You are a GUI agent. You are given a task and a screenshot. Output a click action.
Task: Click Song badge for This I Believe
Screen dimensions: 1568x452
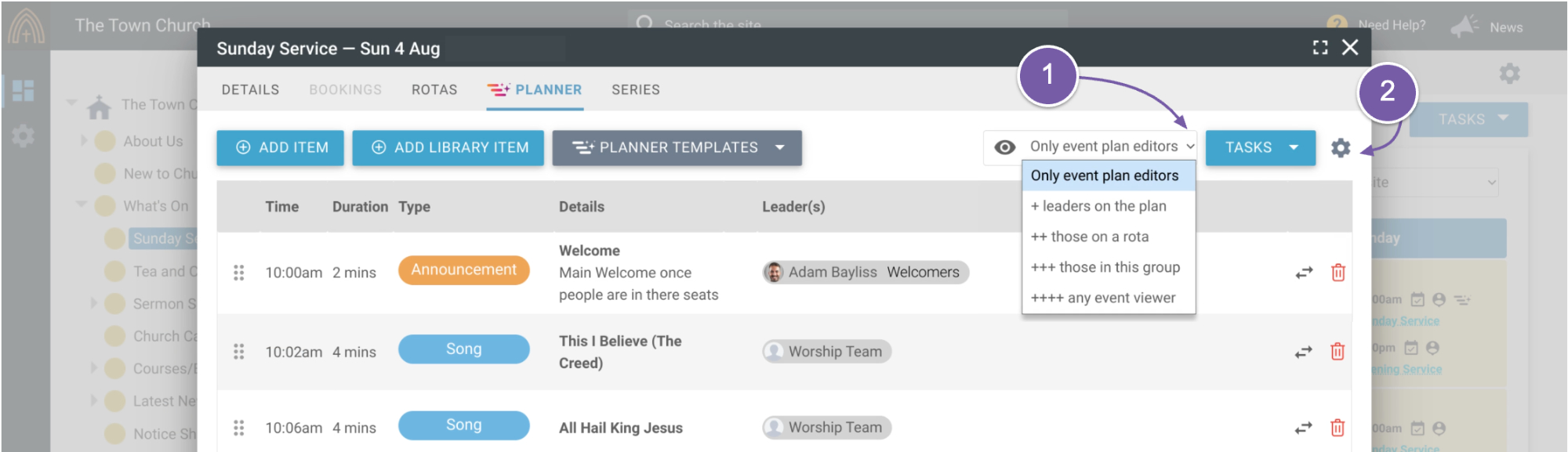[464, 349]
